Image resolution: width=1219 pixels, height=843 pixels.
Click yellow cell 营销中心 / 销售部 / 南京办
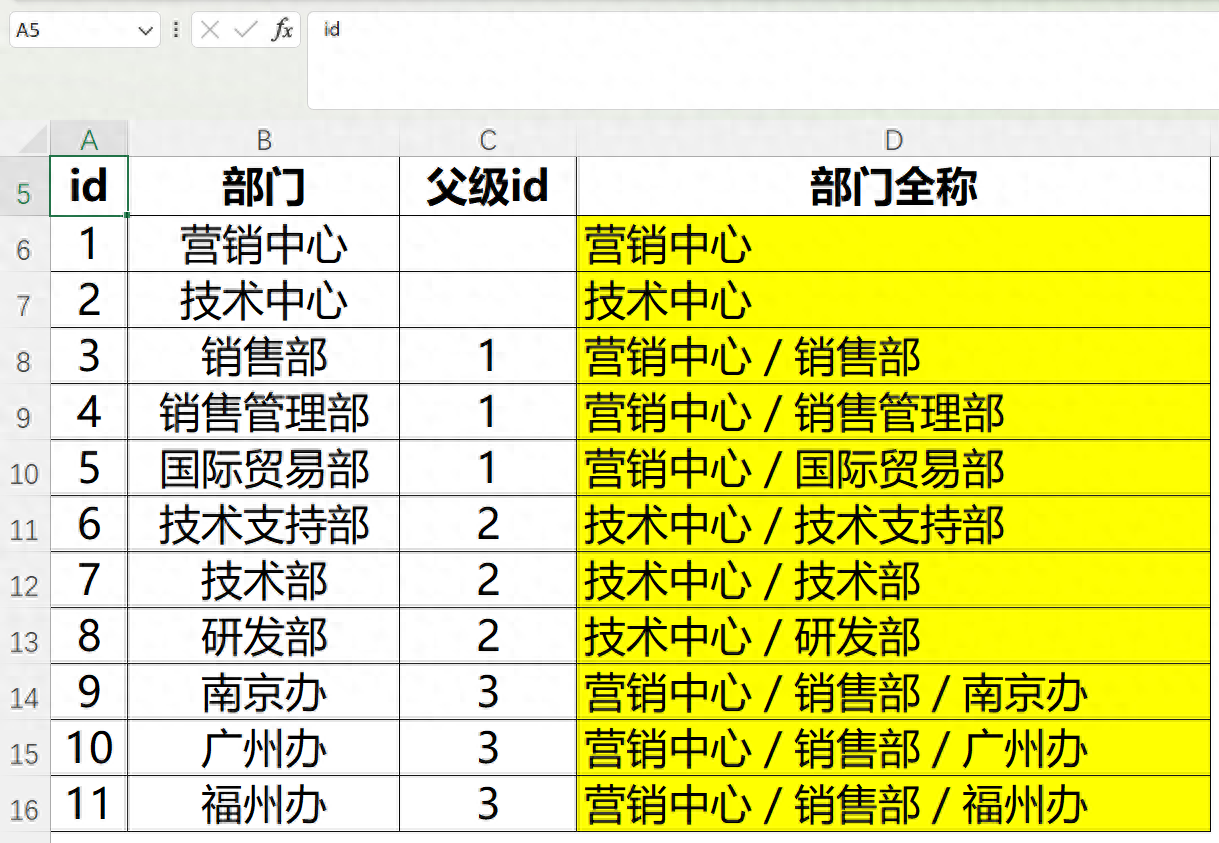click(x=893, y=691)
